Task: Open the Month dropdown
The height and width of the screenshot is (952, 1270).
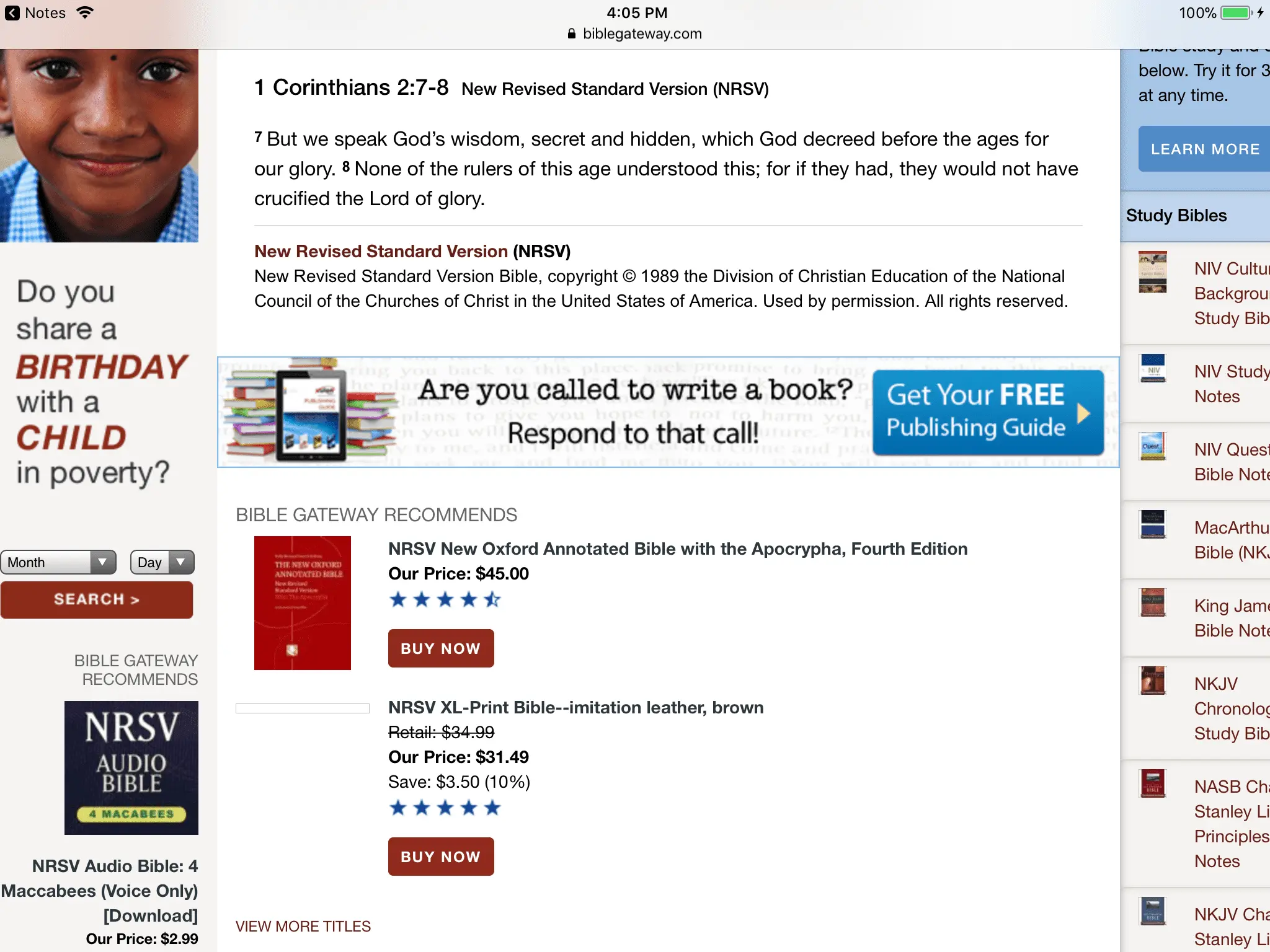Action: coord(58,562)
